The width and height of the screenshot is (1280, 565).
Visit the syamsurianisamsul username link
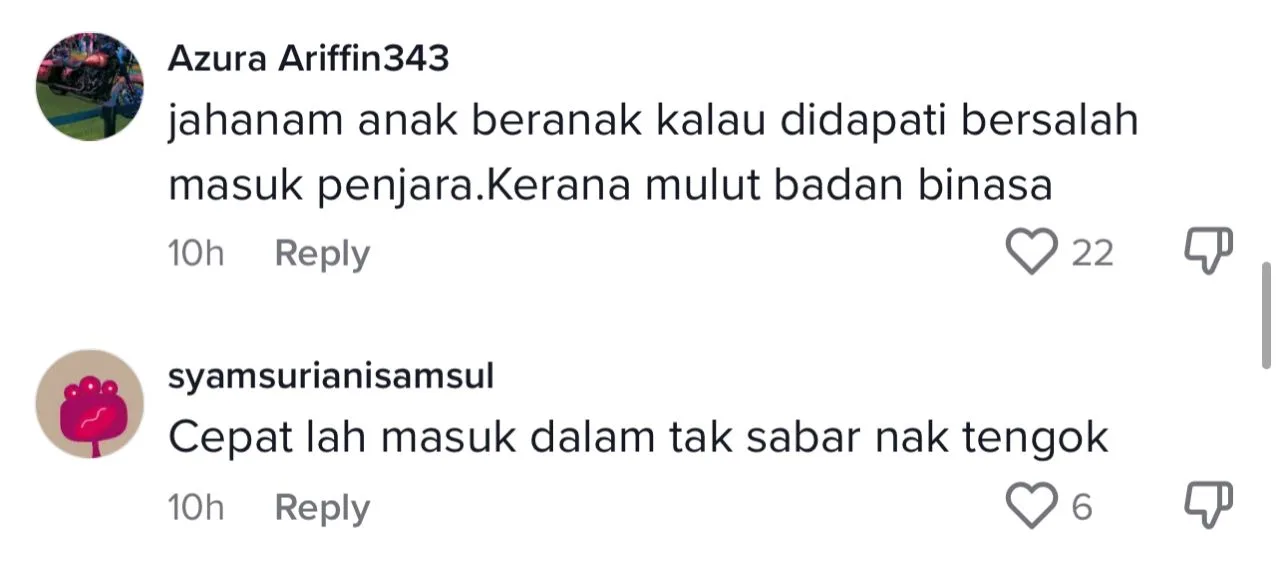331,377
